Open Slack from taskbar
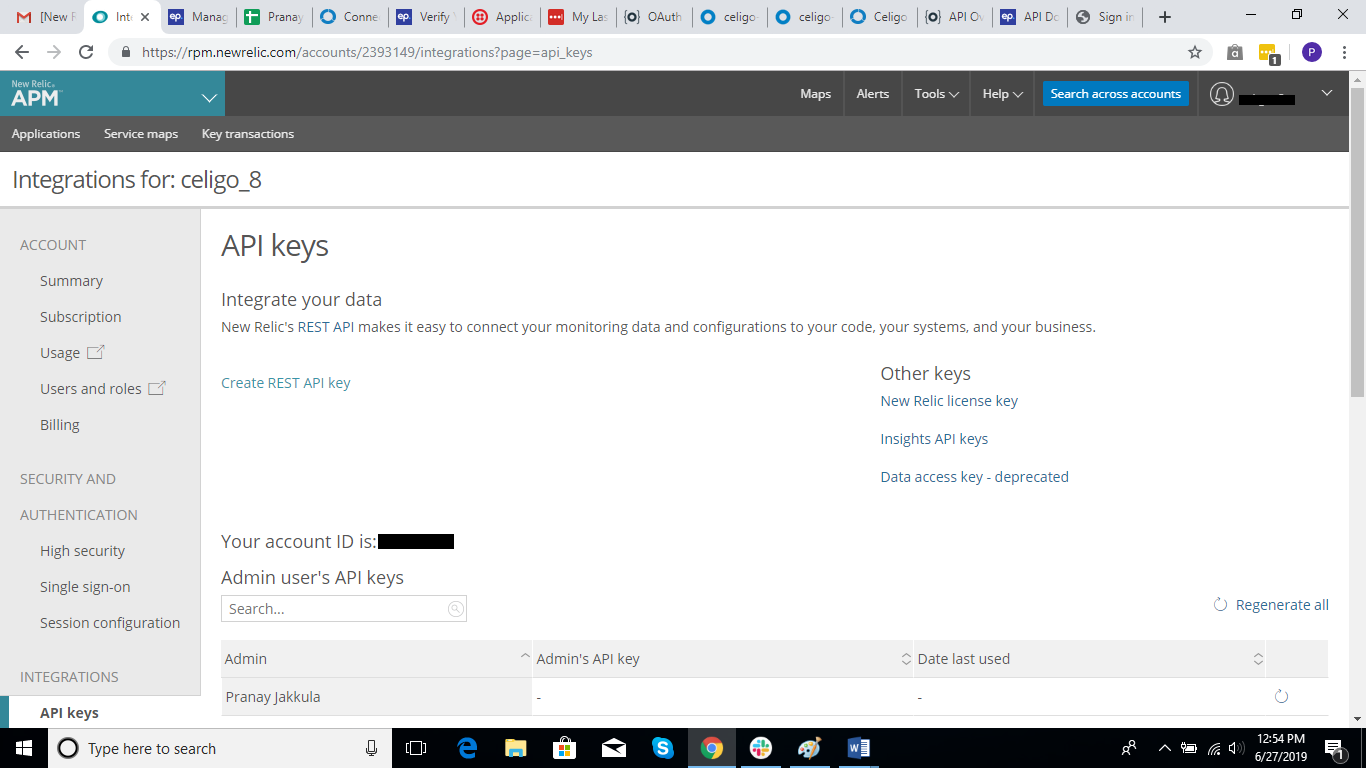Image resolution: width=1366 pixels, height=768 pixels. point(761,748)
